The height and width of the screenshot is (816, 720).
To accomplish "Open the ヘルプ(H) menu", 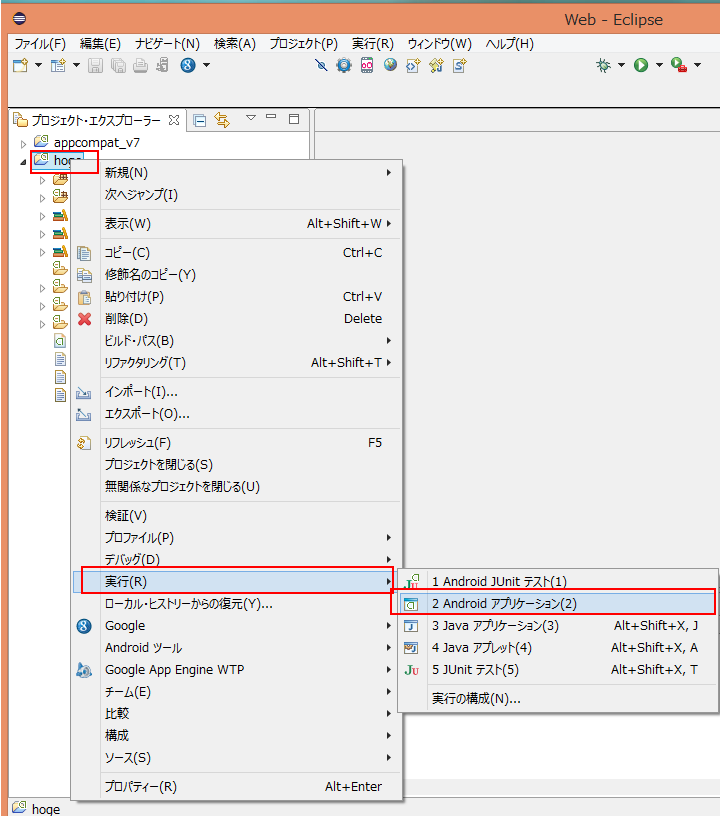I will (509, 44).
